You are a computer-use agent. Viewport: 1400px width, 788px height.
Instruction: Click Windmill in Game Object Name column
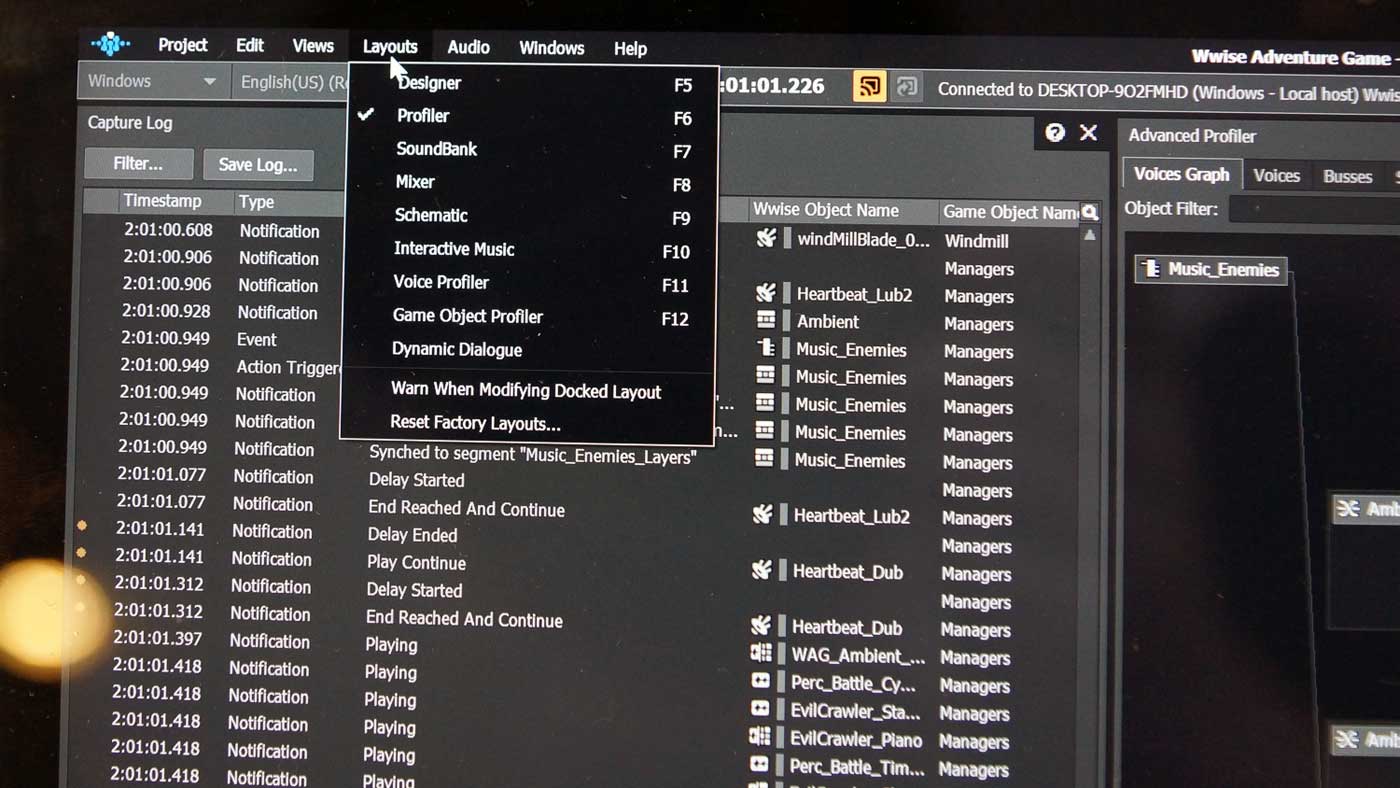[x=976, y=241]
